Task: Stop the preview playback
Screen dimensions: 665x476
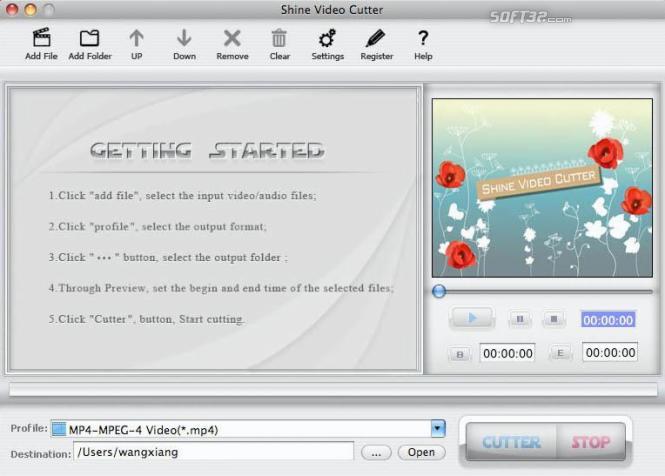Action: 554,319
